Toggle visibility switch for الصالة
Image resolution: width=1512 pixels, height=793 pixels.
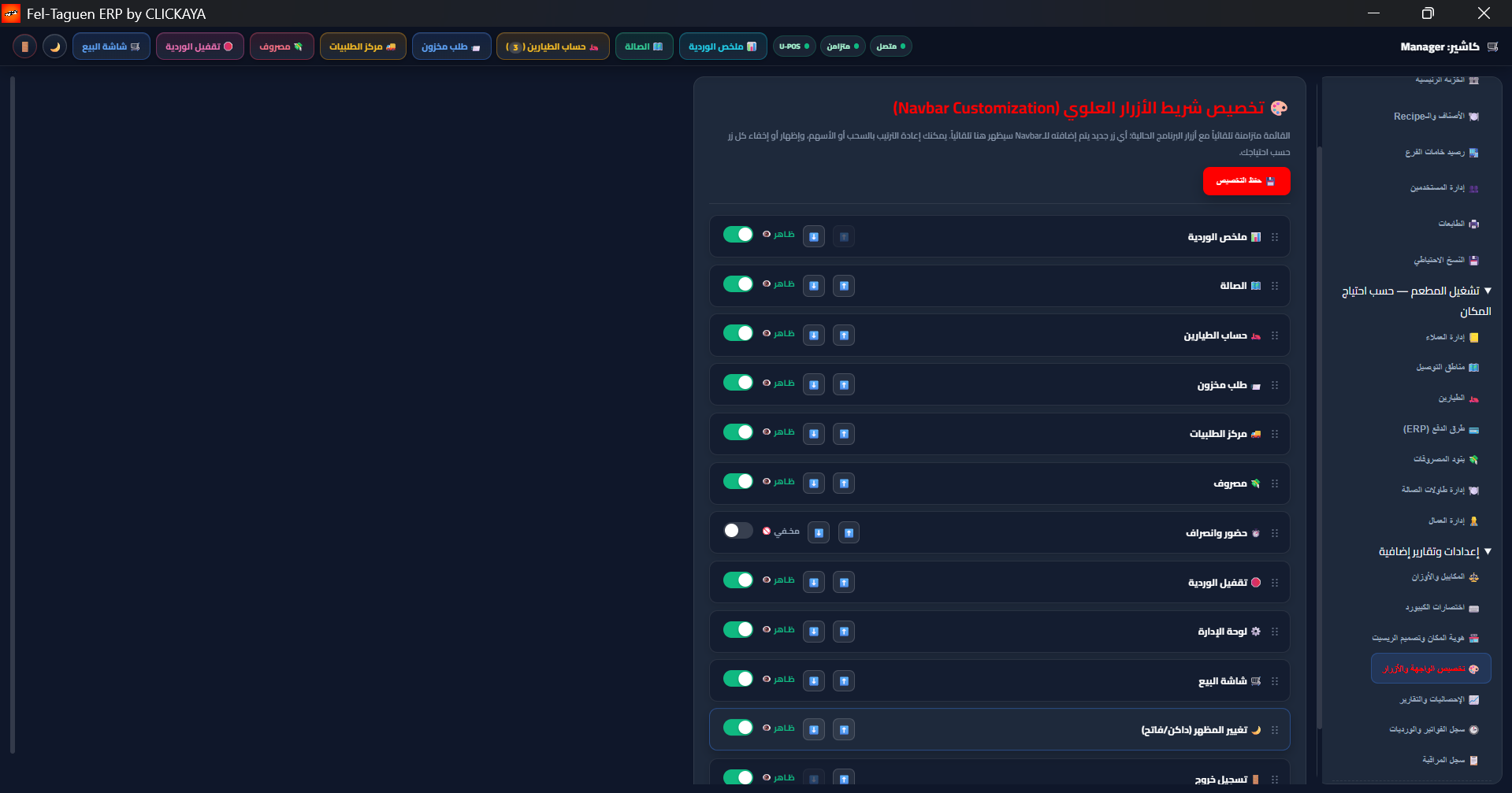(738, 284)
